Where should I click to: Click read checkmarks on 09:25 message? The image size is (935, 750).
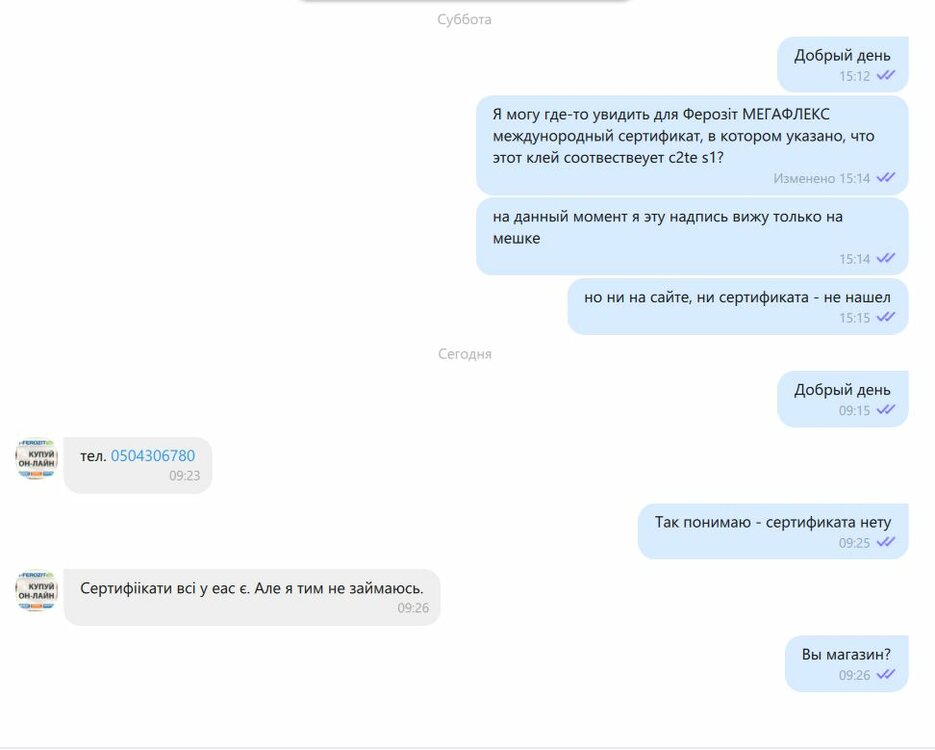pos(886,542)
